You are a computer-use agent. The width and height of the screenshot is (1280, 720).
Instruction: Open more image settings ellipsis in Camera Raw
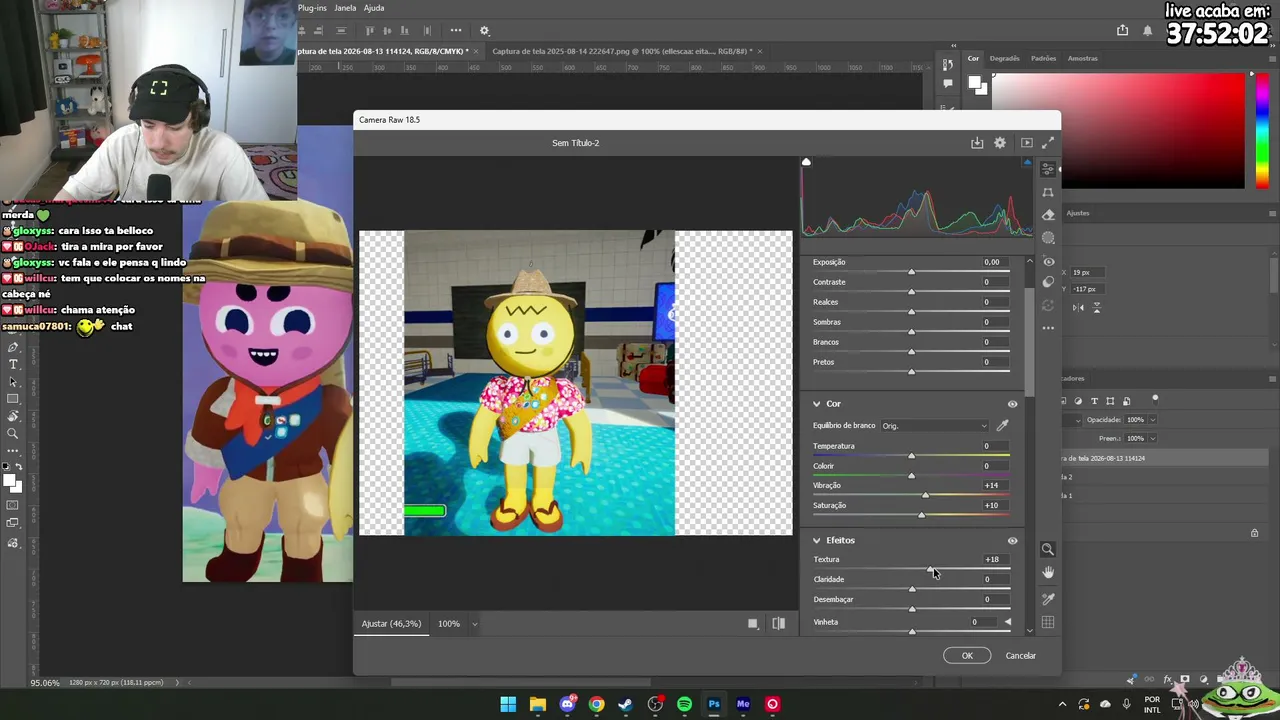[x=1048, y=328]
